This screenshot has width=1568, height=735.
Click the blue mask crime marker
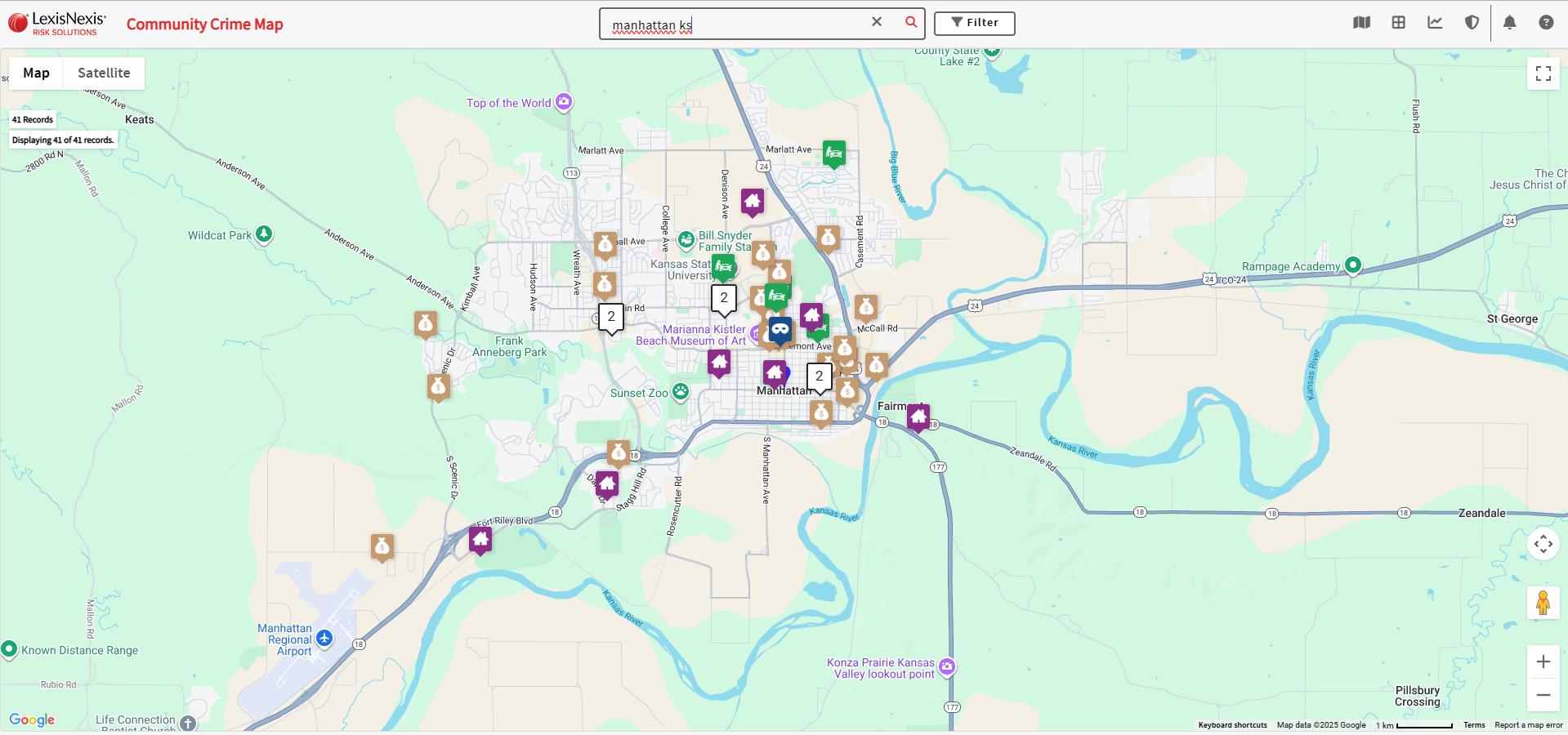tap(780, 330)
